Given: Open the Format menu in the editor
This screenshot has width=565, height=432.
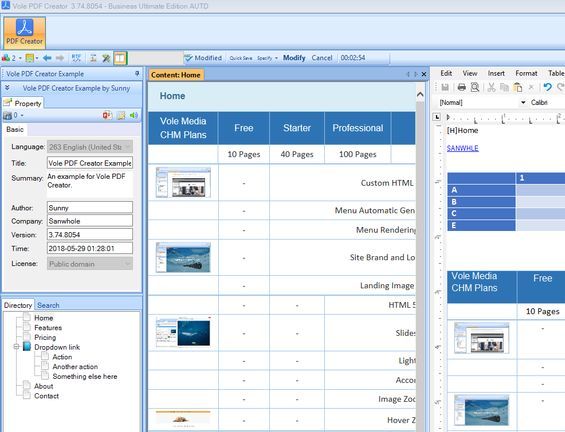Looking at the screenshot, I should tap(526, 73).
